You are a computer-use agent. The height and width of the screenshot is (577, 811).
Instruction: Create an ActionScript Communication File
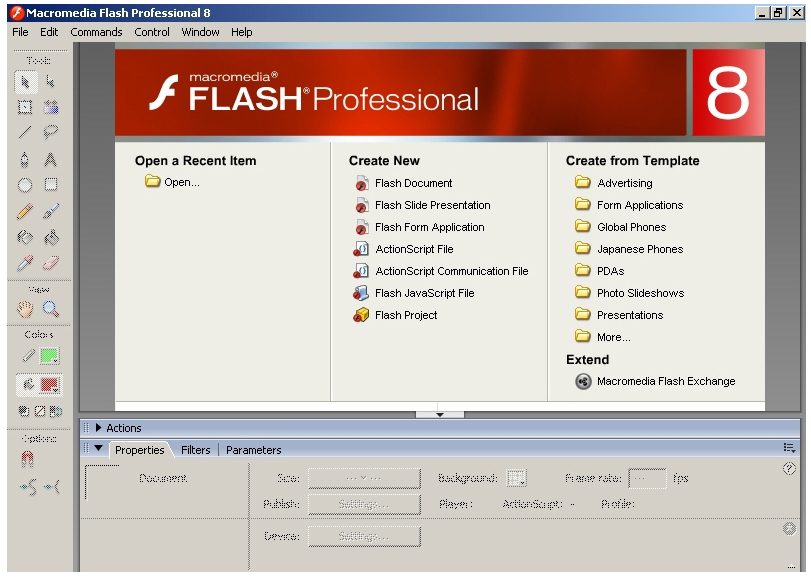point(441,271)
